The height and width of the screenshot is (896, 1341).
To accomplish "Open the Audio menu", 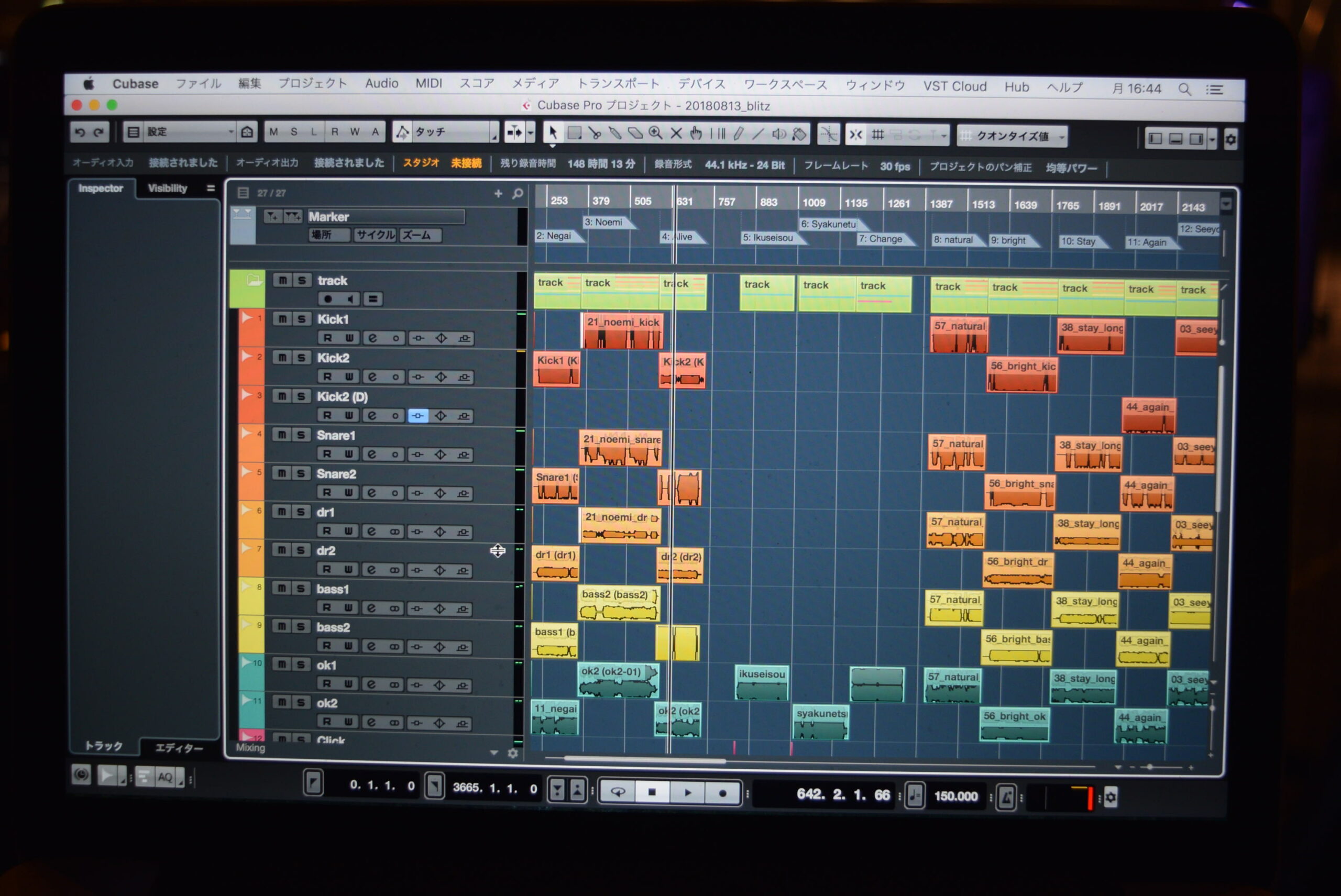I will [x=381, y=83].
